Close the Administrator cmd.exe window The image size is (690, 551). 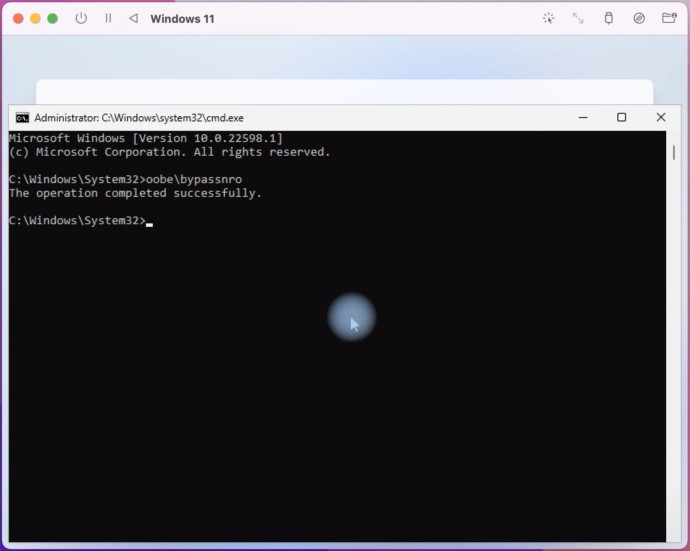(661, 118)
